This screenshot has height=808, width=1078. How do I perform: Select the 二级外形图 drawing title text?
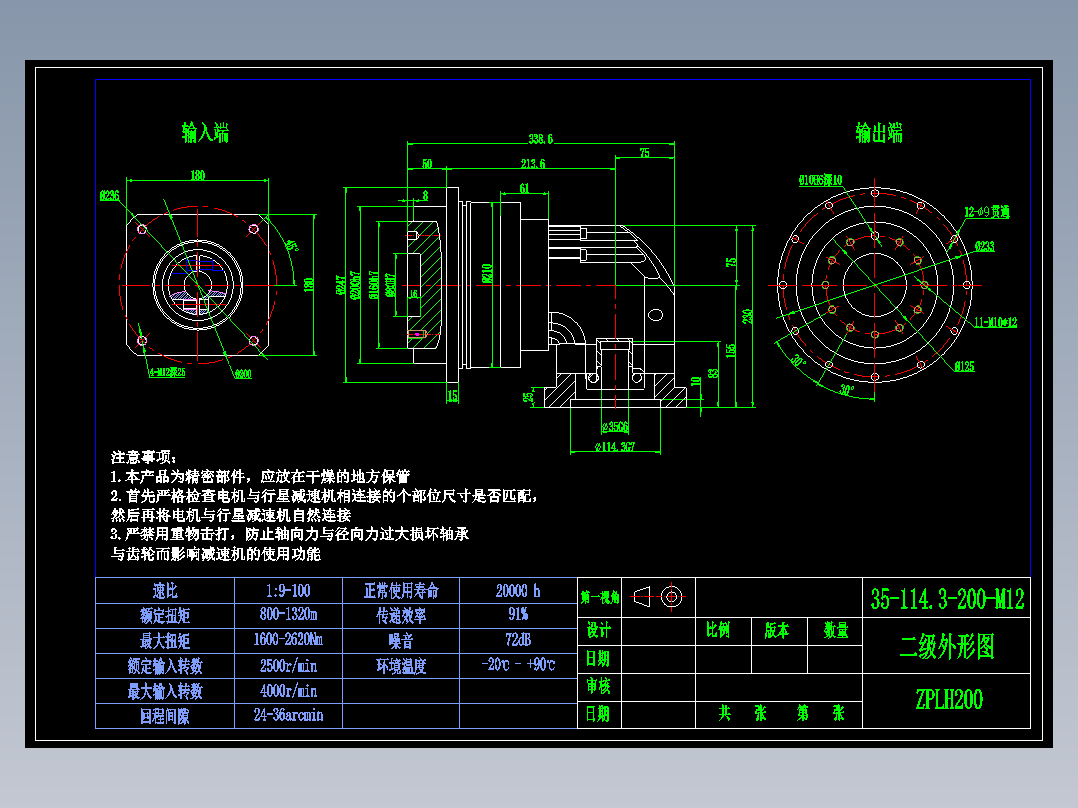click(946, 646)
